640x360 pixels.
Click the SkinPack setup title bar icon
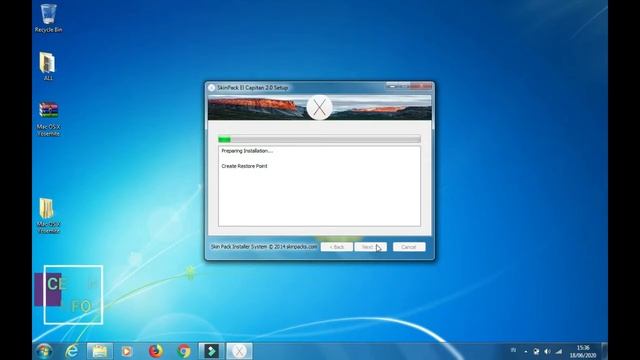211,87
